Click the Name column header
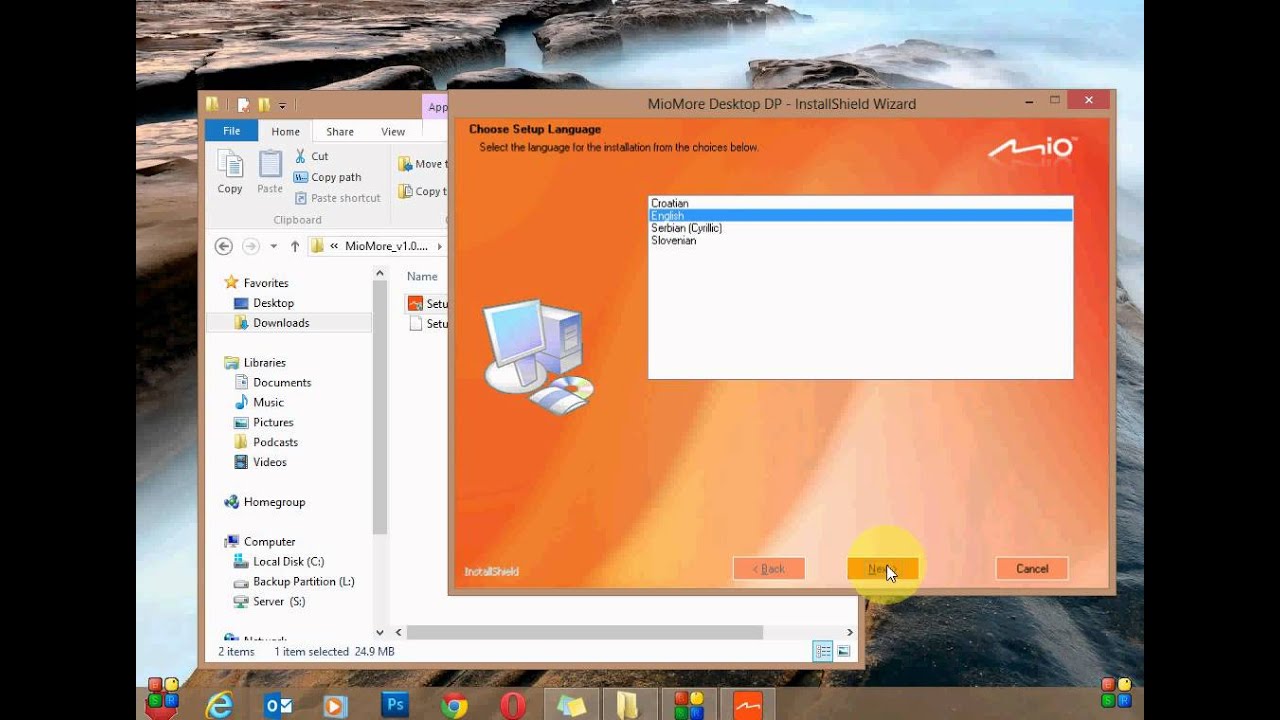The width and height of the screenshot is (1280, 720). pos(422,276)
